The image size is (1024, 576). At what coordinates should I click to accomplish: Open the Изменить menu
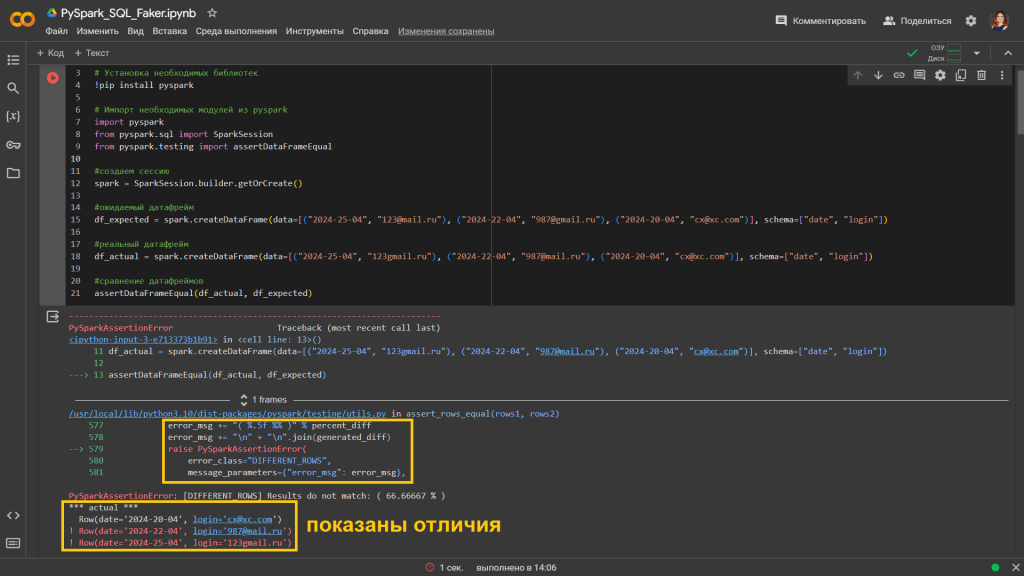point(97,31)
